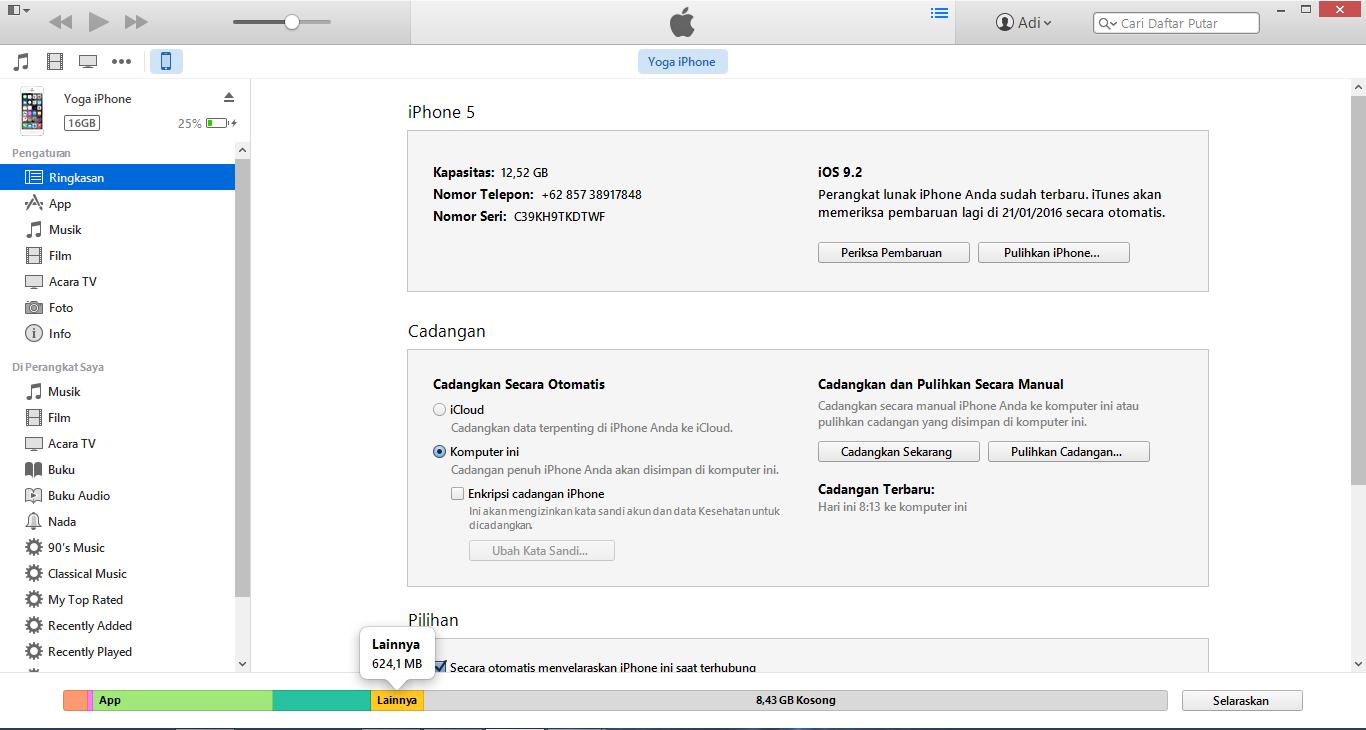1366x730 pixels.
Task: Click the main pane scrollbar up arrow
Action: [1358, 88]
